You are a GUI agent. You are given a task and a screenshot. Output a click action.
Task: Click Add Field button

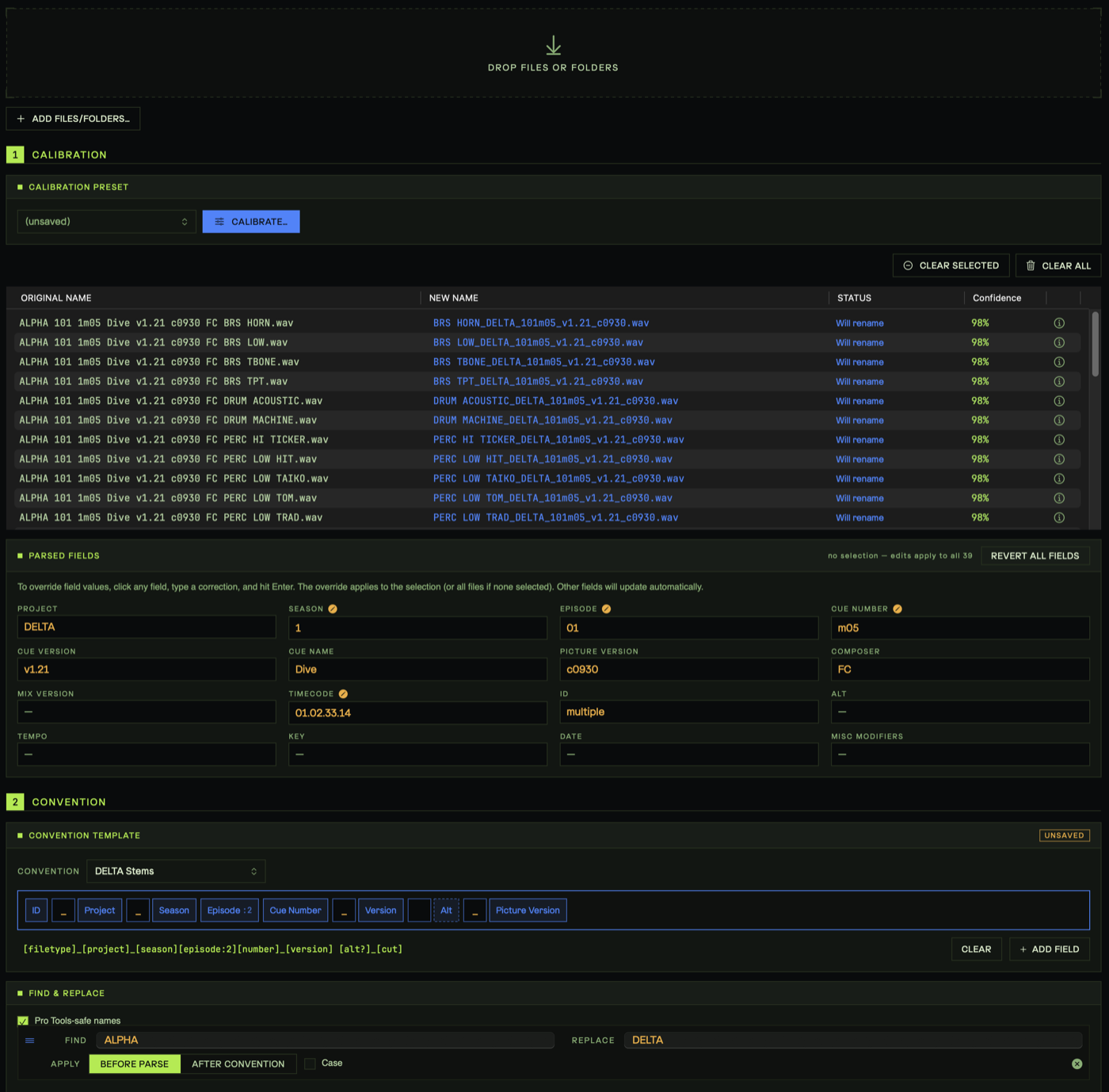pyautogui.click(x=1050, y=949)
